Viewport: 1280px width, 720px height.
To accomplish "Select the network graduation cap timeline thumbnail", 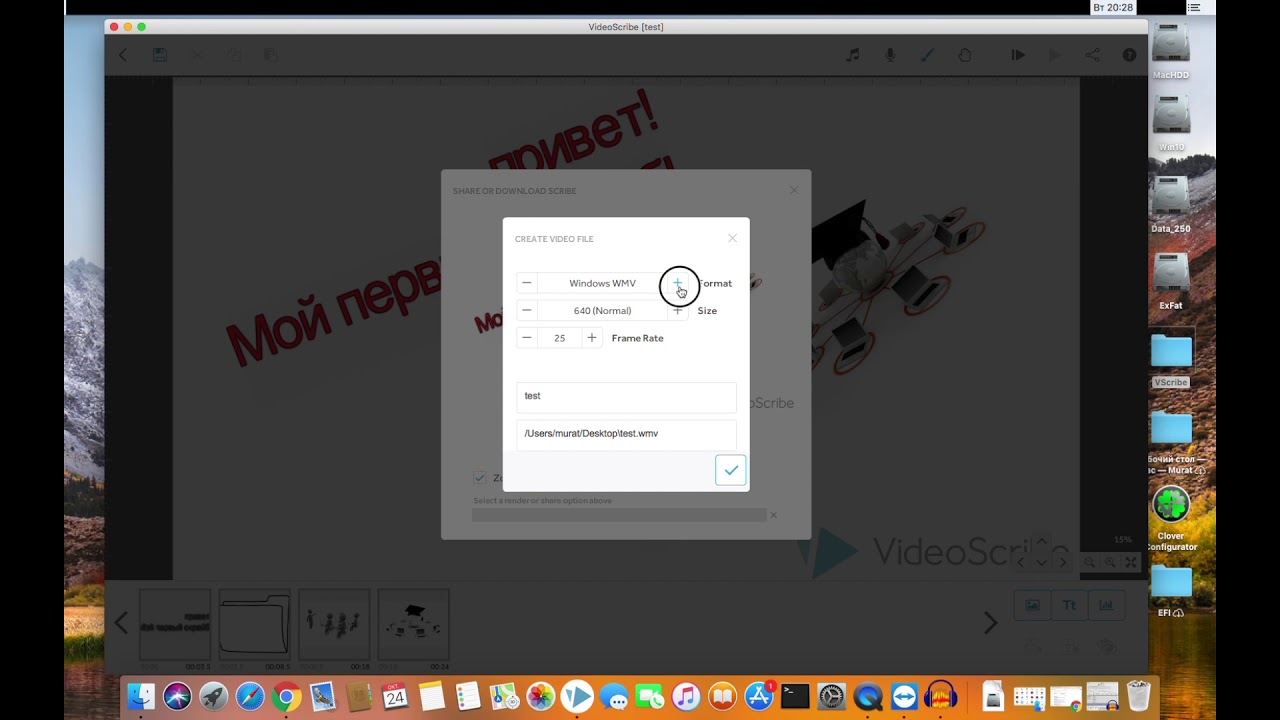I will 414,625.
